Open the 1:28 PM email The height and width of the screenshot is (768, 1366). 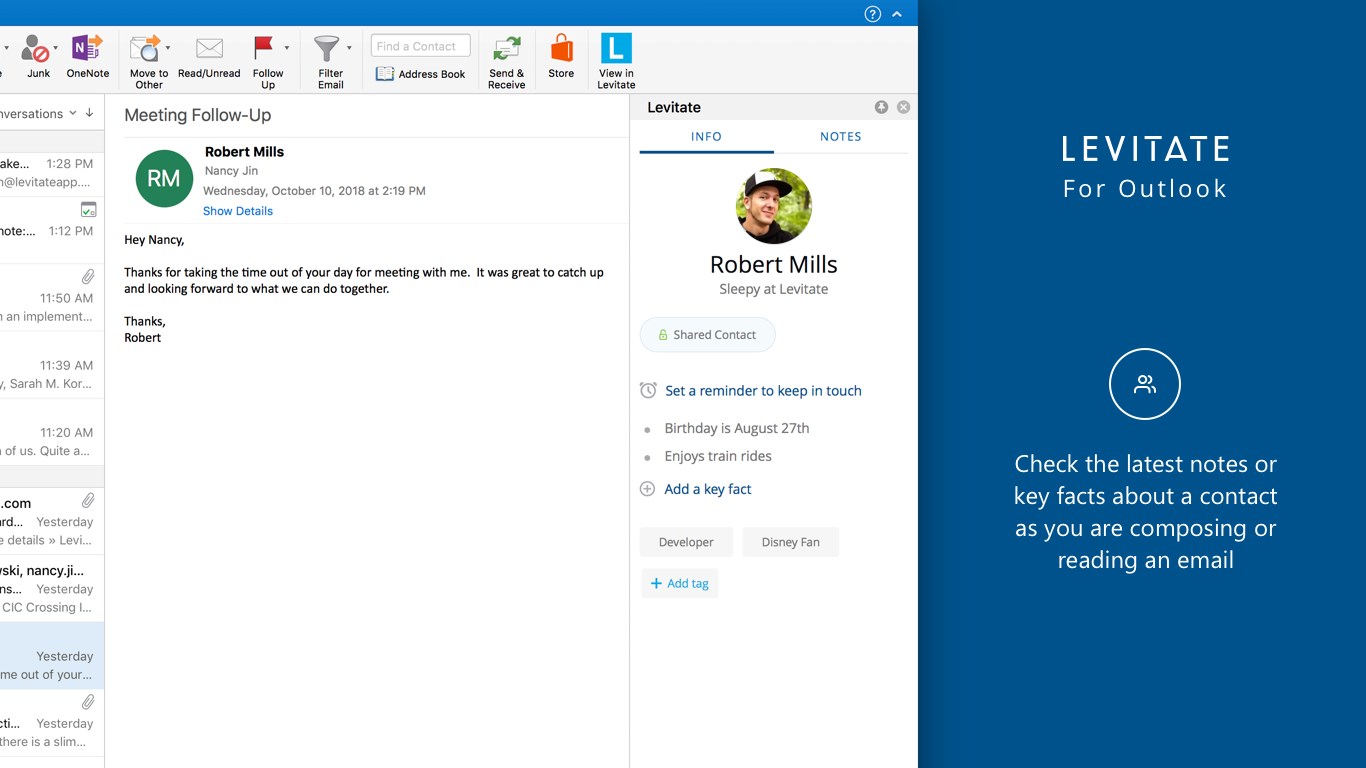[x=52, y=173]
